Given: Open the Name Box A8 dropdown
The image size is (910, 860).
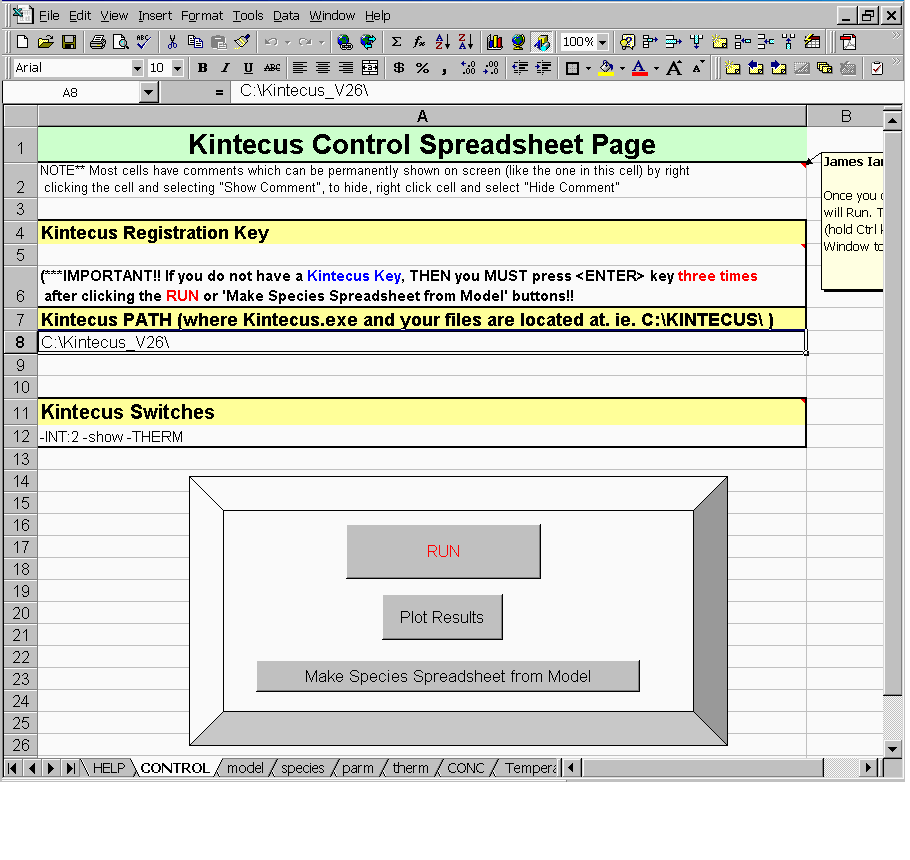Looking at the screenshot, I should [x=149, y=93].
